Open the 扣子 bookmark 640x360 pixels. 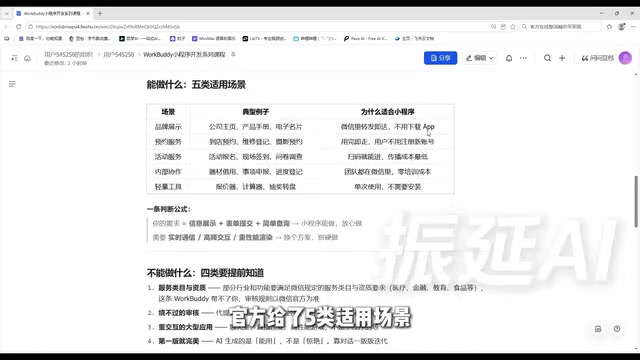pyautogui.click(x=178, y=38)
